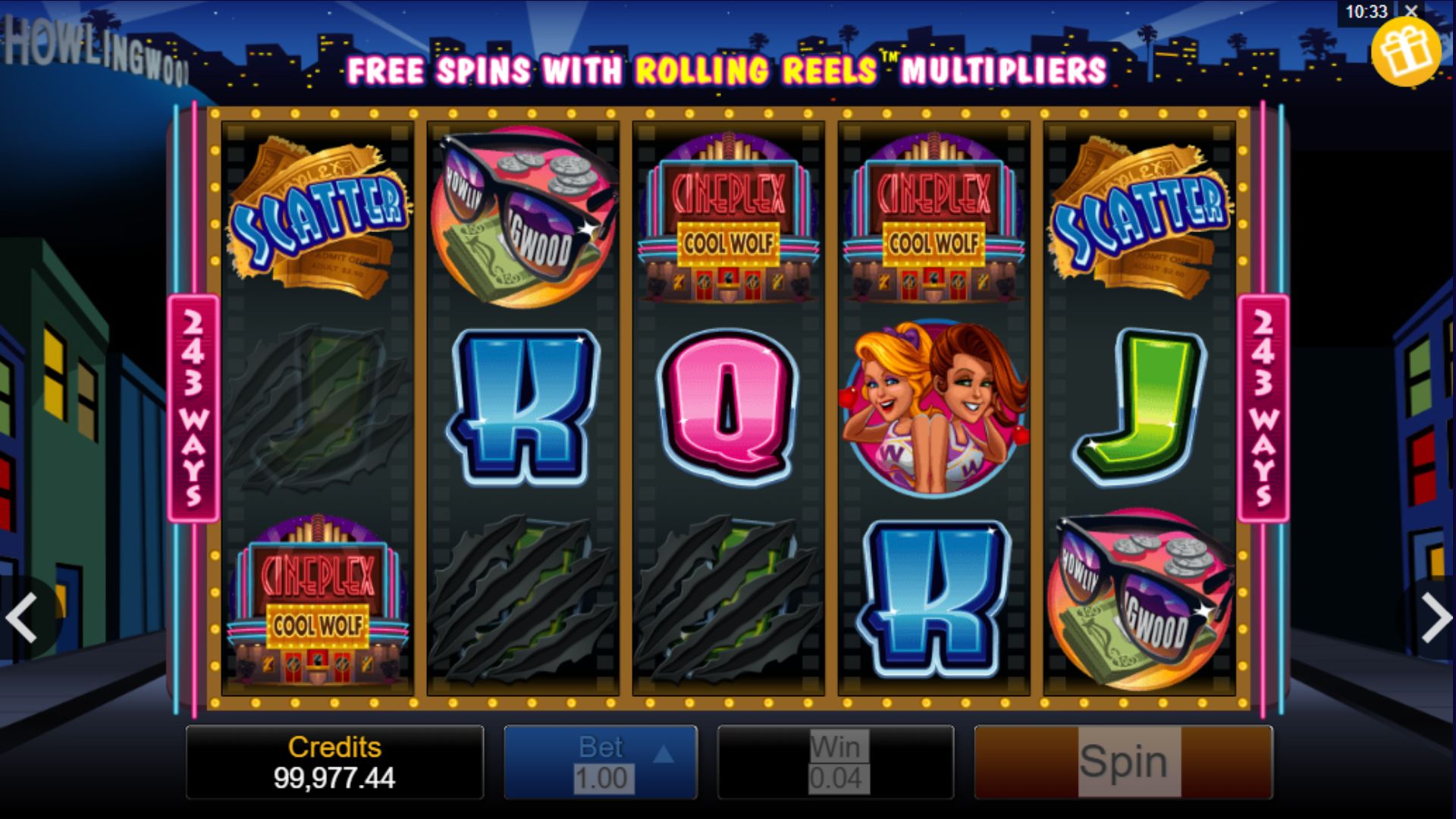Click the pink Q symbol on third reel

click(729, 408)
